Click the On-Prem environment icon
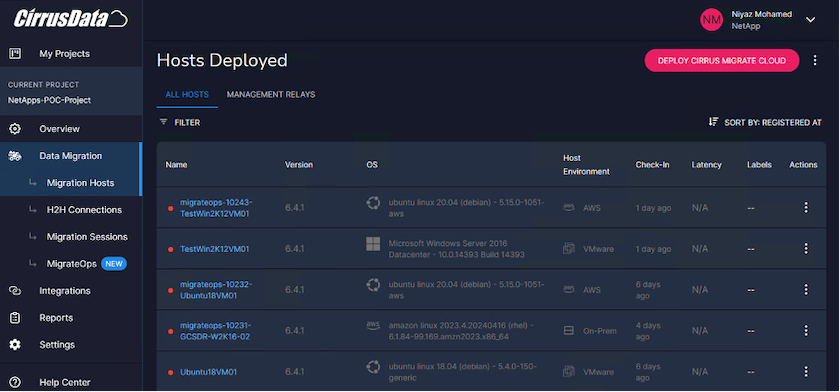Image resolution: width=840 pixels, height=392 pixels. coord(569,331)
